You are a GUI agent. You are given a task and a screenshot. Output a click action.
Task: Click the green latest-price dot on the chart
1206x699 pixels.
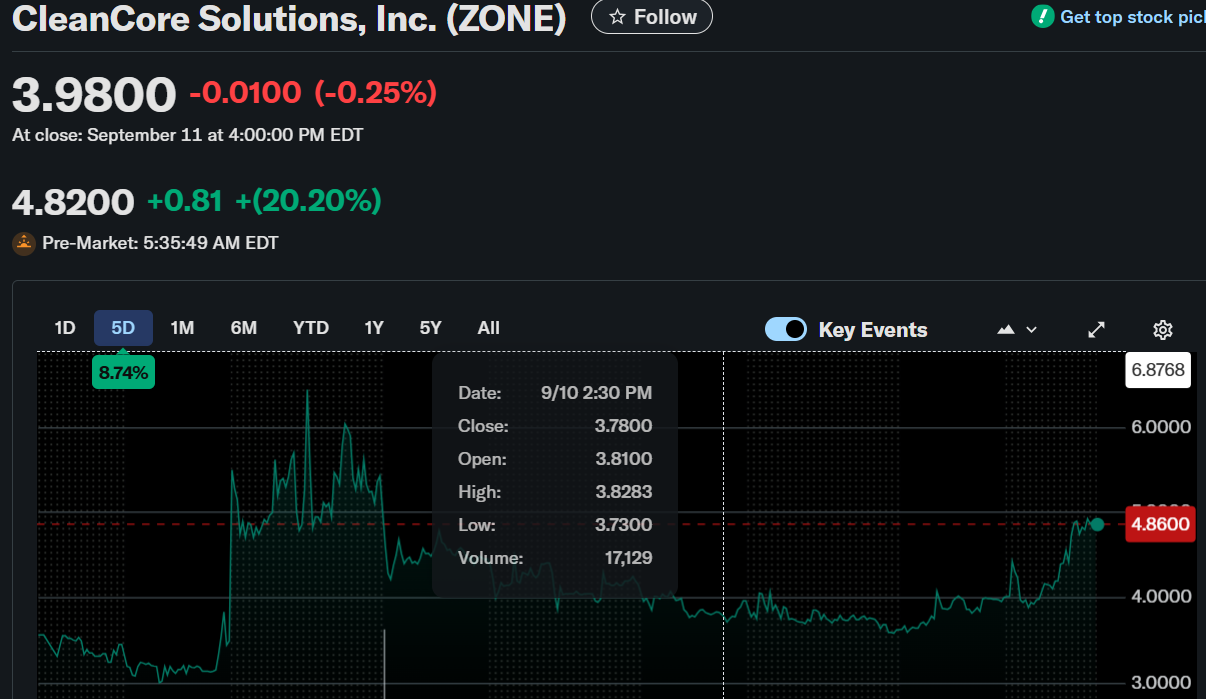coord(1097,524)
